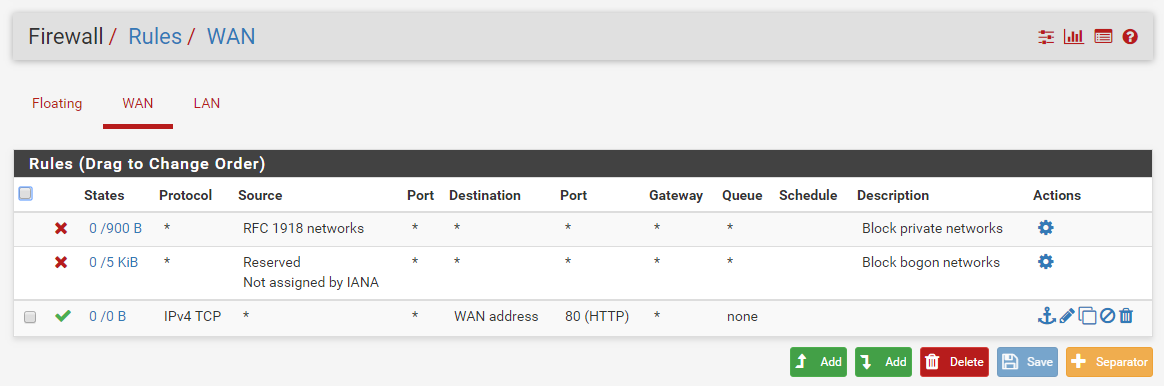Edit the HTTP rule with pencil icon
Screen dimensions: 1164x386
(x=1067, y=316)
